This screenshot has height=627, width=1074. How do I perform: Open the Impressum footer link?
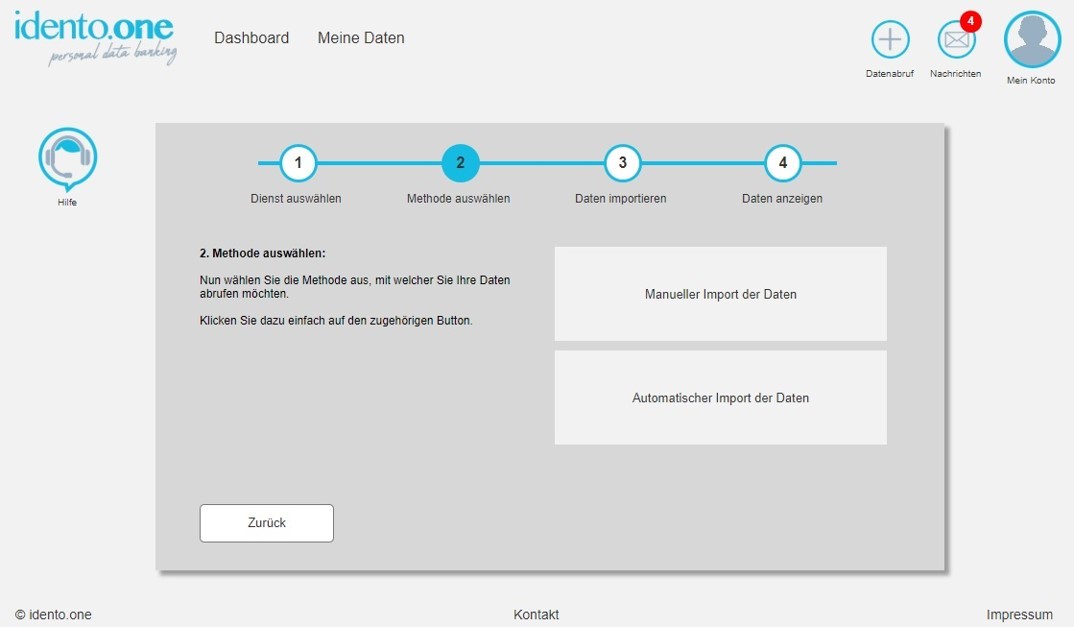[1019, 615]
